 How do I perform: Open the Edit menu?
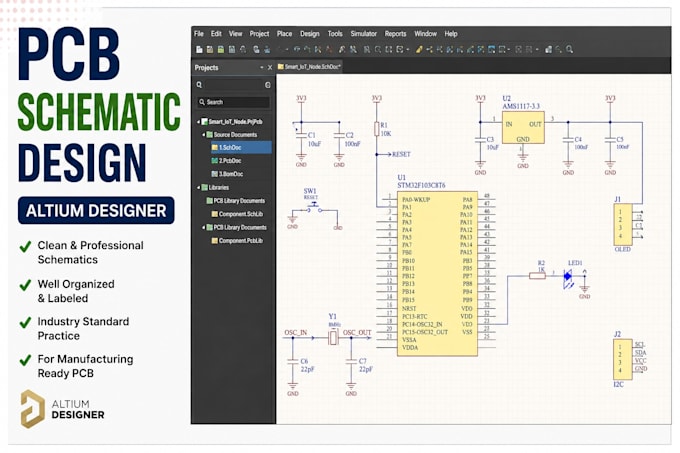216,34
